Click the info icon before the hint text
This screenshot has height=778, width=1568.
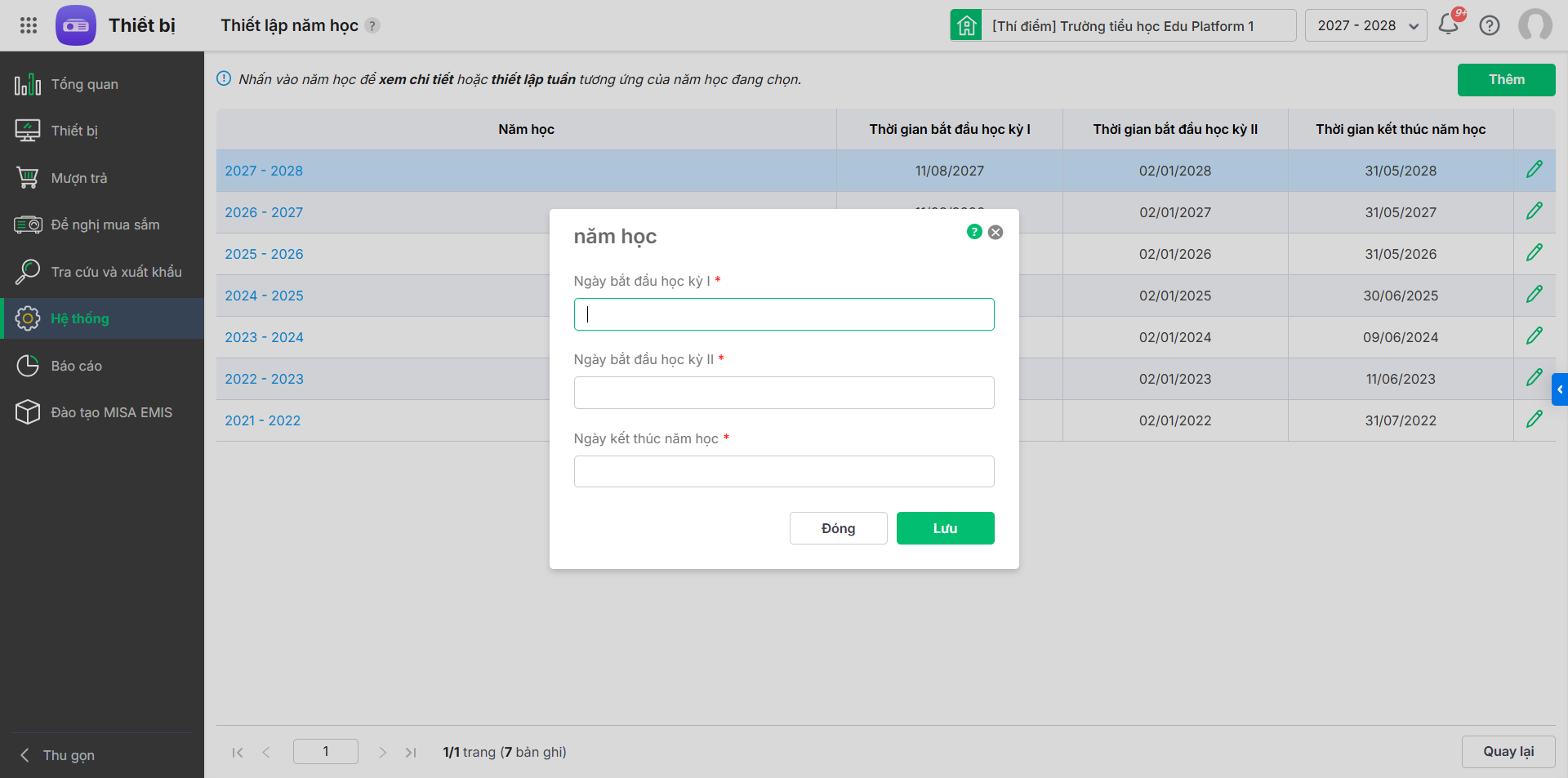224,78
